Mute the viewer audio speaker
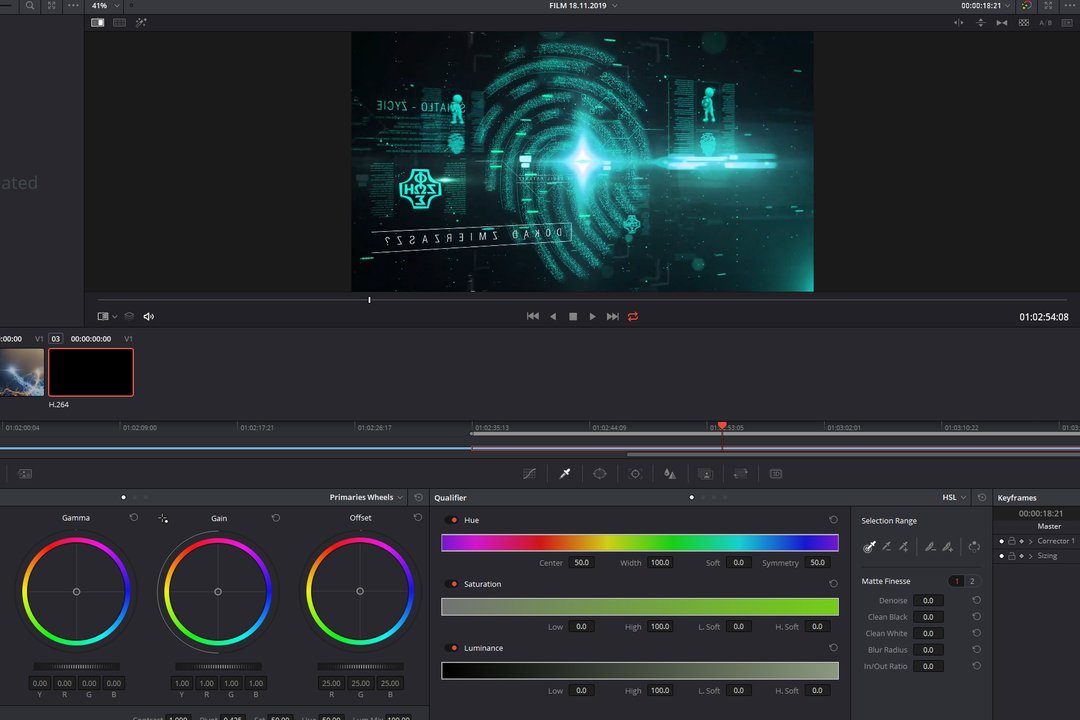 coord(149,316)
